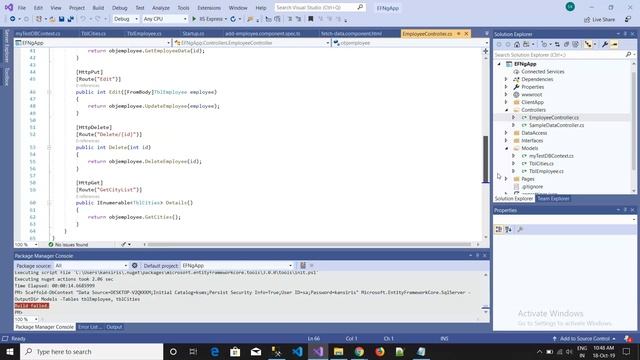Open the Debug configuration dropdown
Image resolution: width=640 pixels, height=360 pixels.
click(126, 19)
